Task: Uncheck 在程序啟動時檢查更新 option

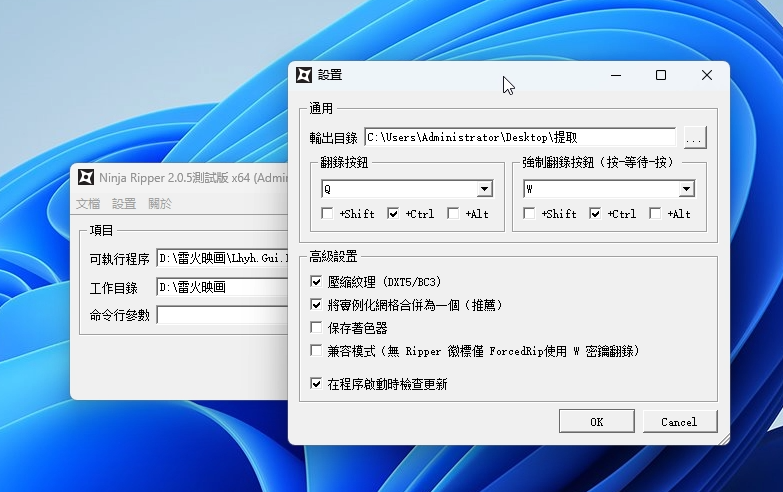Action: [x=316, y=384]
